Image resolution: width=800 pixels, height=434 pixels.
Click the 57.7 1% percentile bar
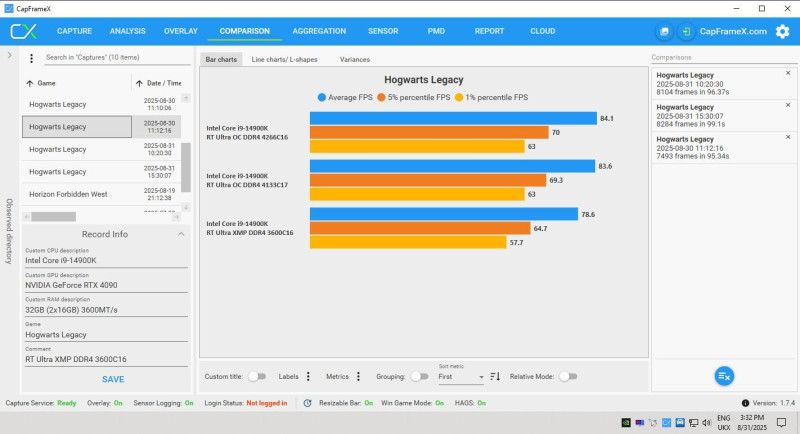[x=408, y=242]
